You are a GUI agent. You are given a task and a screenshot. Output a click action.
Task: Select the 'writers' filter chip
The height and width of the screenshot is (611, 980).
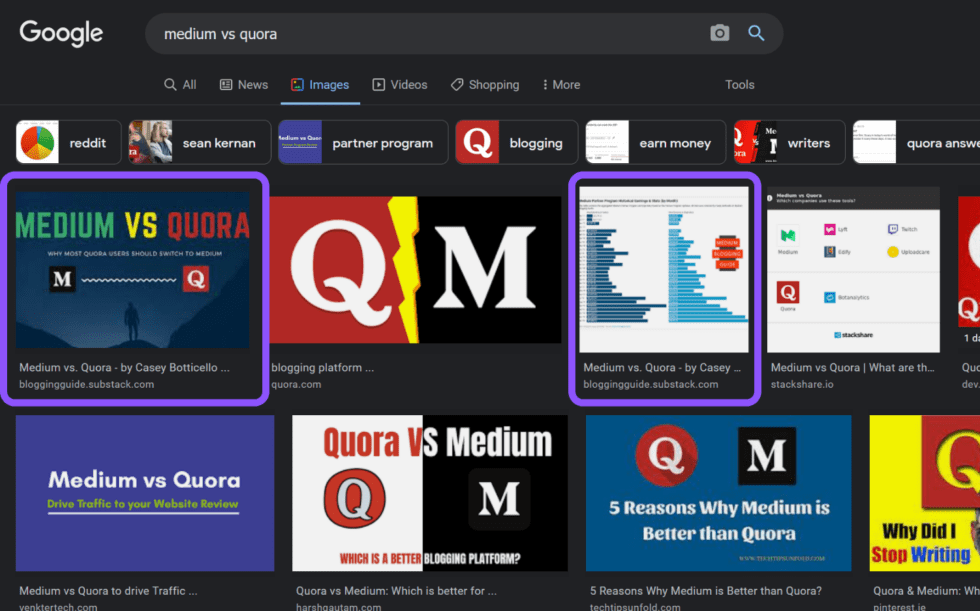click(x=789, y=142)
